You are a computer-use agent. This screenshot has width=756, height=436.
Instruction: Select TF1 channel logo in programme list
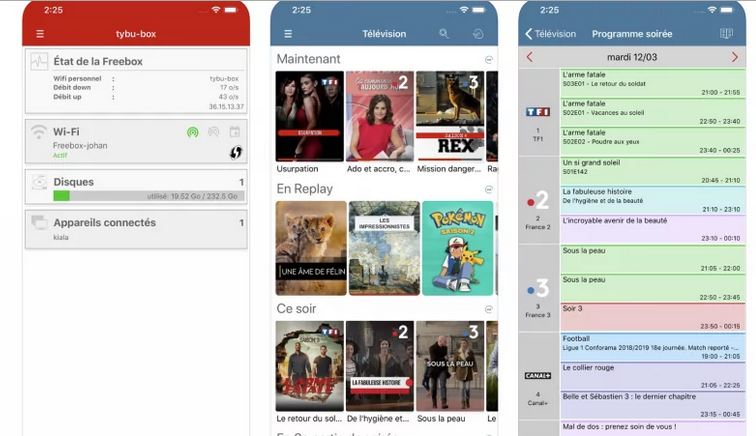click(538, 112)
